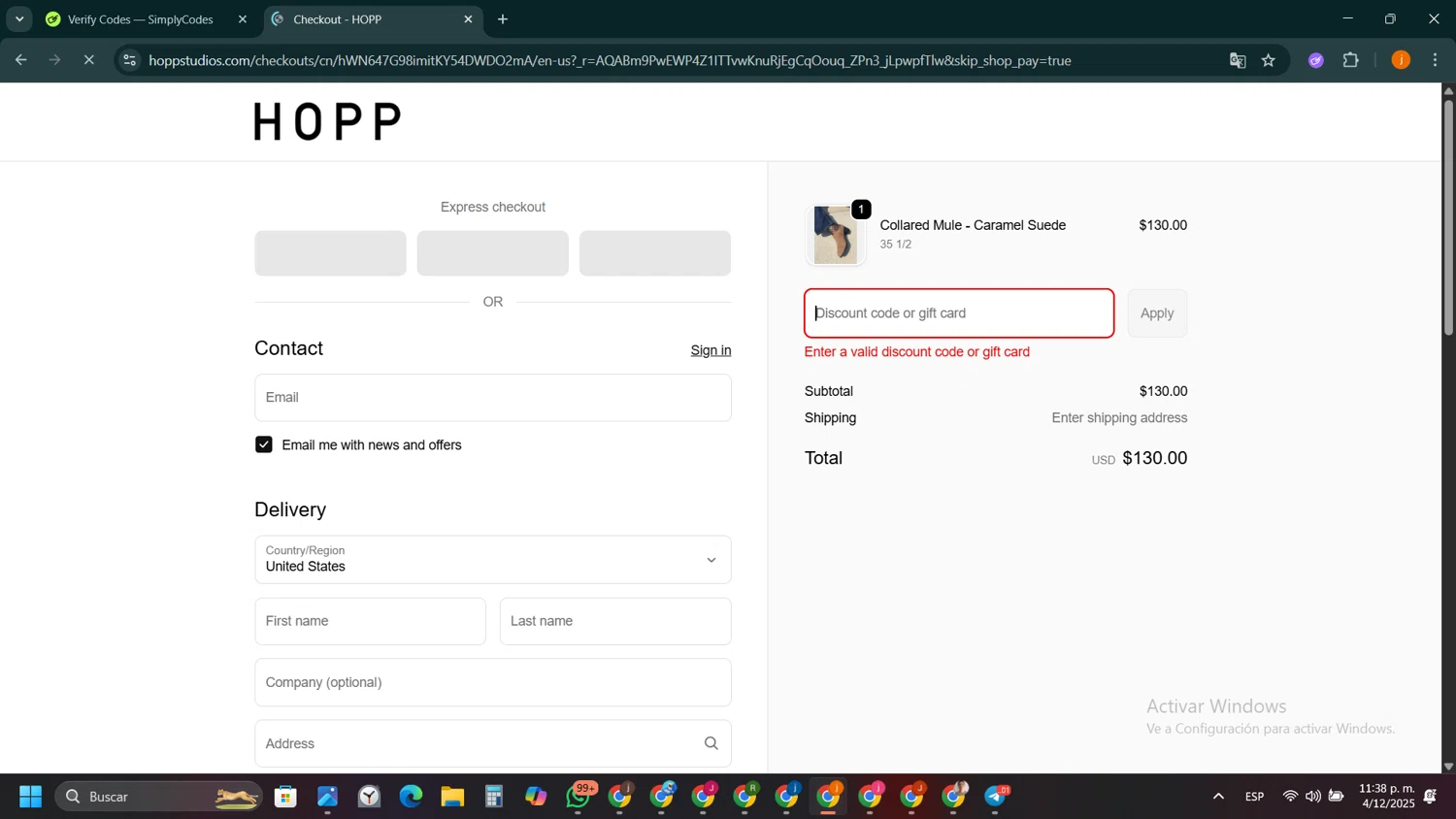Open Microsoft Store from taskbar
Viewport: 1456px width, 819px height.
pos(285,797)
